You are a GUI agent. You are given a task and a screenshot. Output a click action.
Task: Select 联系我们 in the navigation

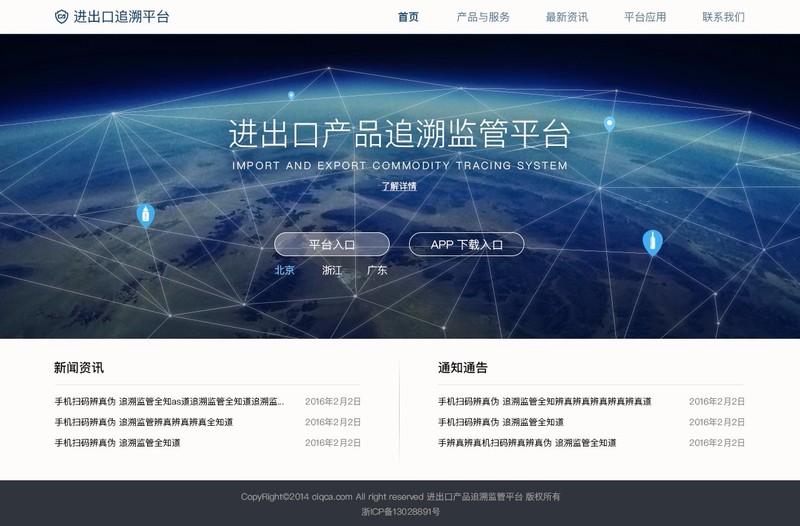723,17
